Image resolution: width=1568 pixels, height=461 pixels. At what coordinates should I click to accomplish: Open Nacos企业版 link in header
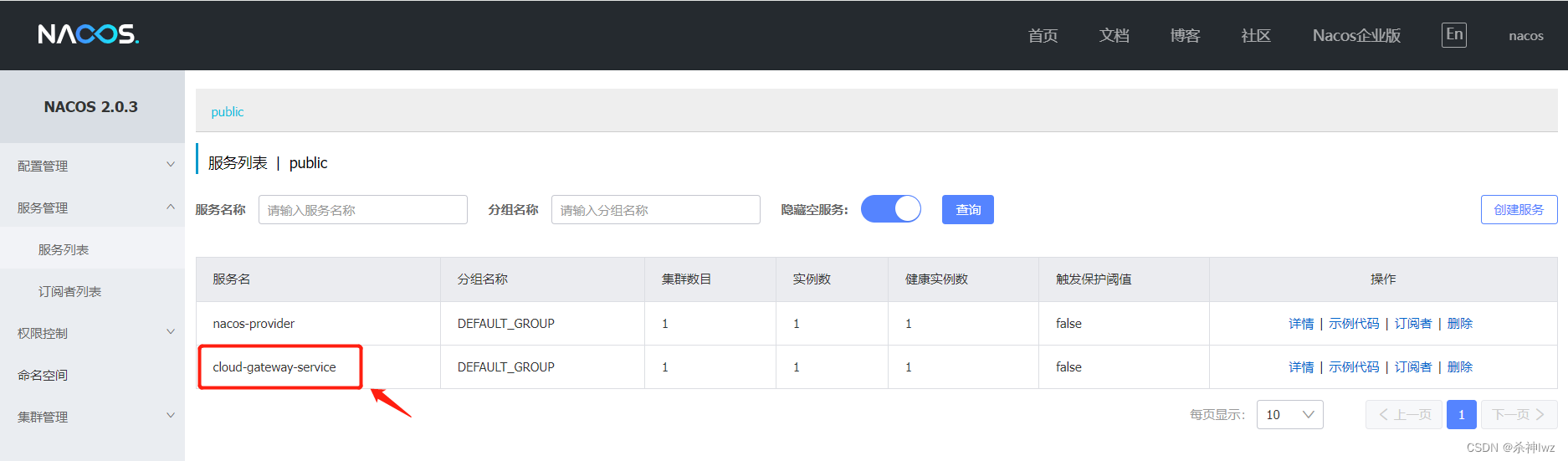pos(1356,35)
